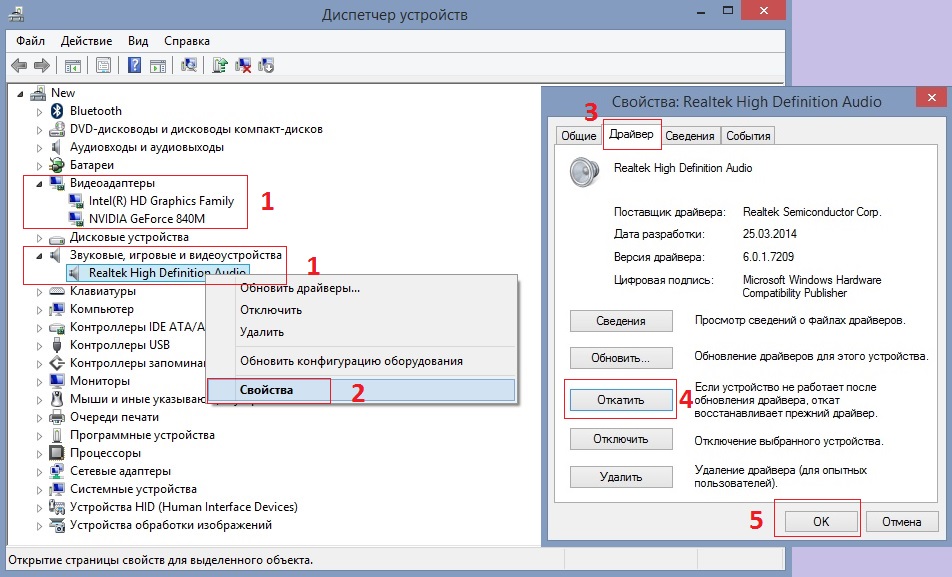Screen dimensions: 952x577
Task: Click driver version value 6.0.1.7209
Action: coord(768,256)
